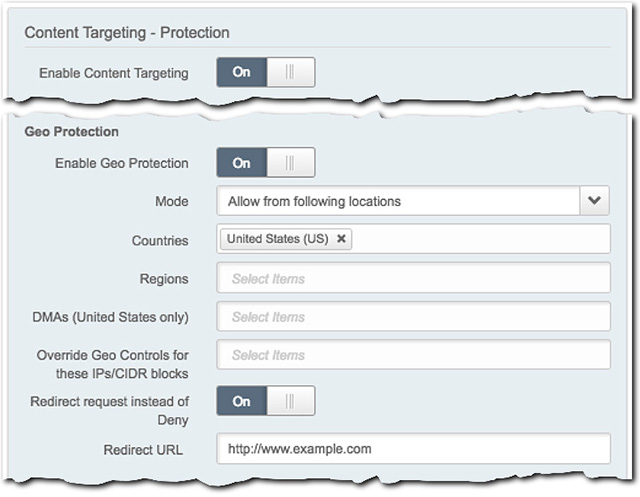Viewport: 640px width, 497px height.
Task: Toggle the Enable Content Targeting switch
Action: (265, 72)
